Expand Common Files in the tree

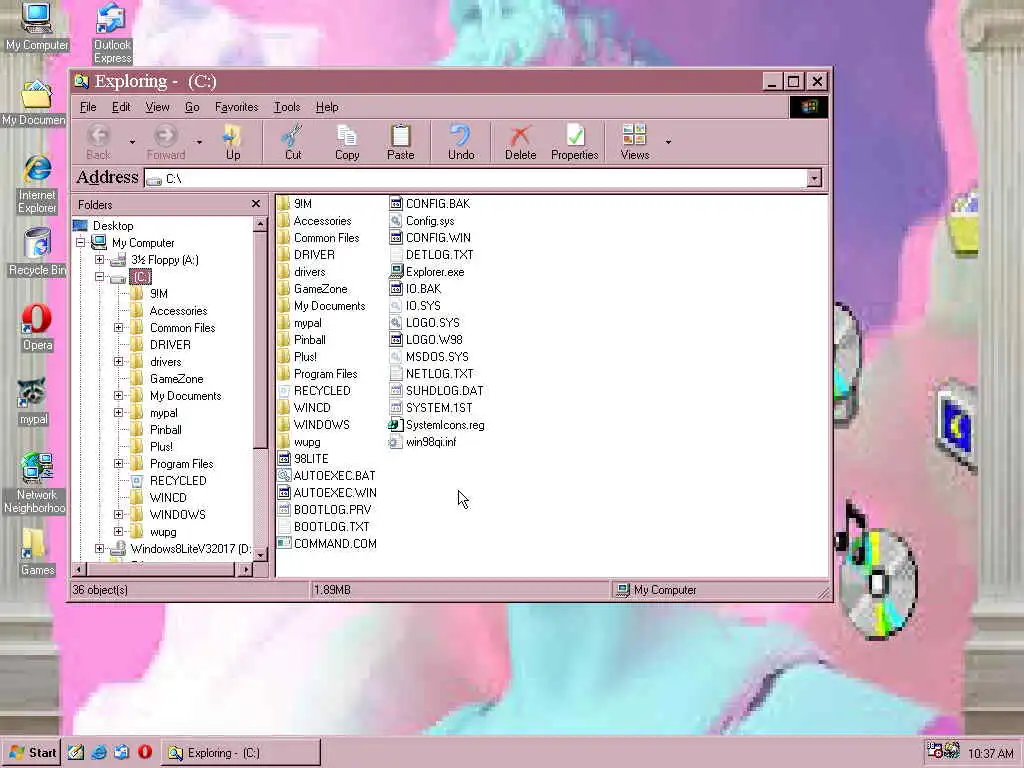coord(118,328)
